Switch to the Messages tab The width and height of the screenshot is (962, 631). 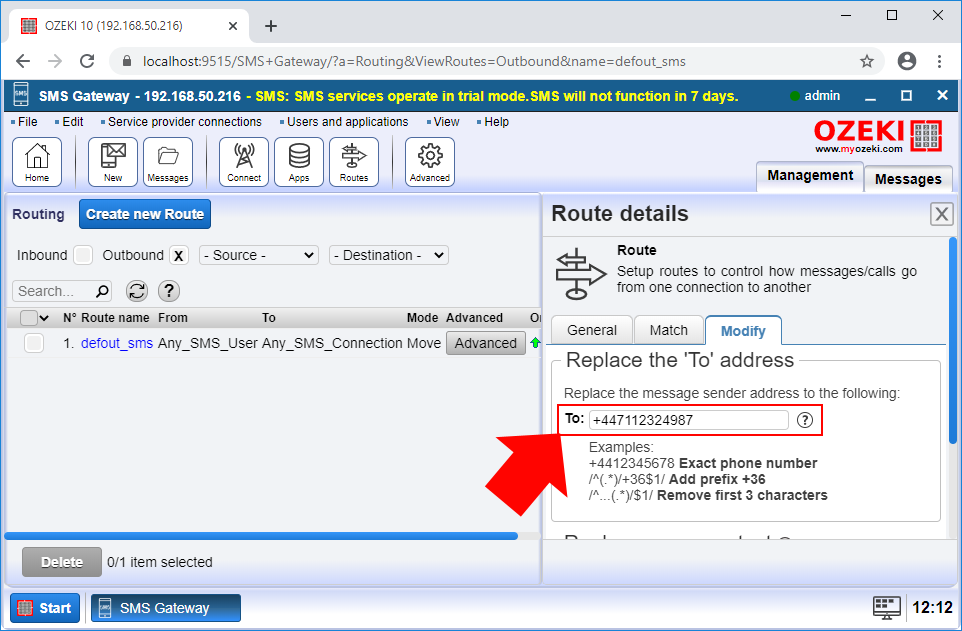point(908,179)
